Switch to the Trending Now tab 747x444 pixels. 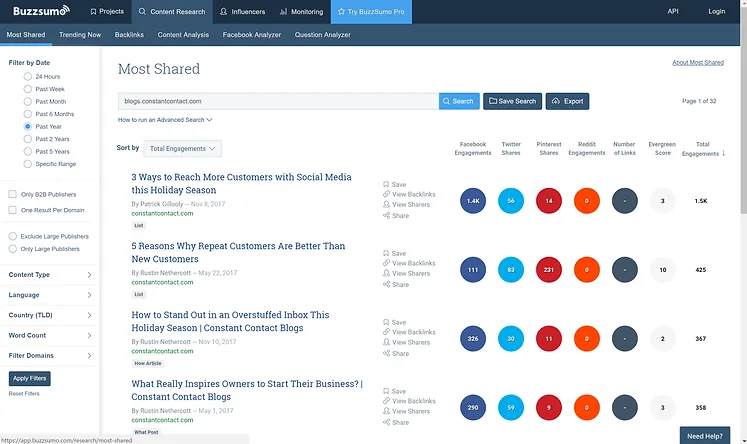click(x=80, y=35)
